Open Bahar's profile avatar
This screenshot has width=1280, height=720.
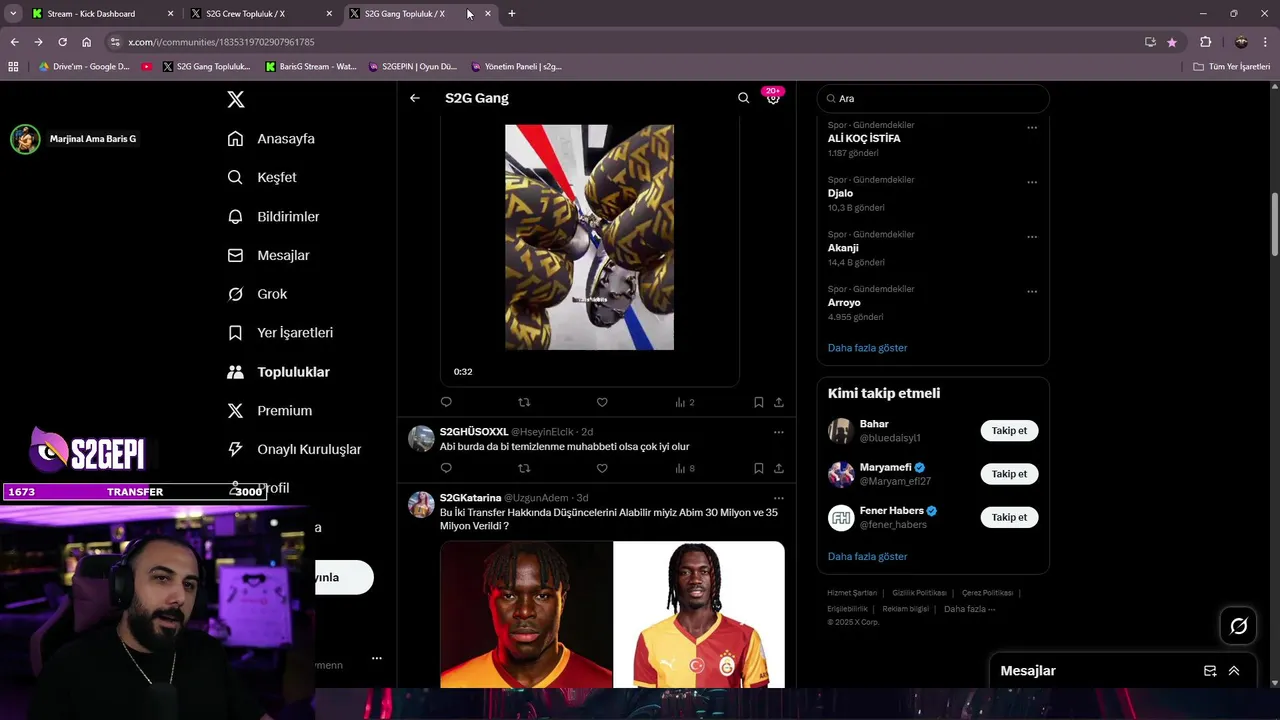coord(841,431)
